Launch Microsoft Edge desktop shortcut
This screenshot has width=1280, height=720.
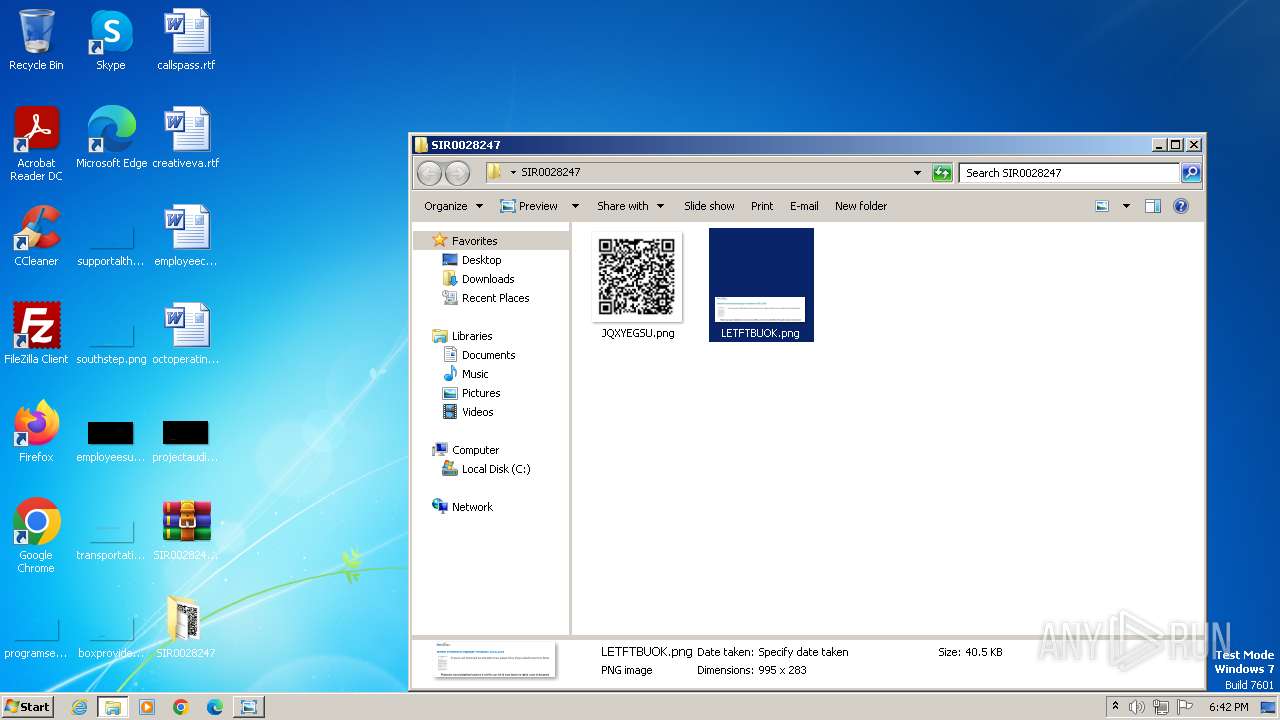click(111, 138)
